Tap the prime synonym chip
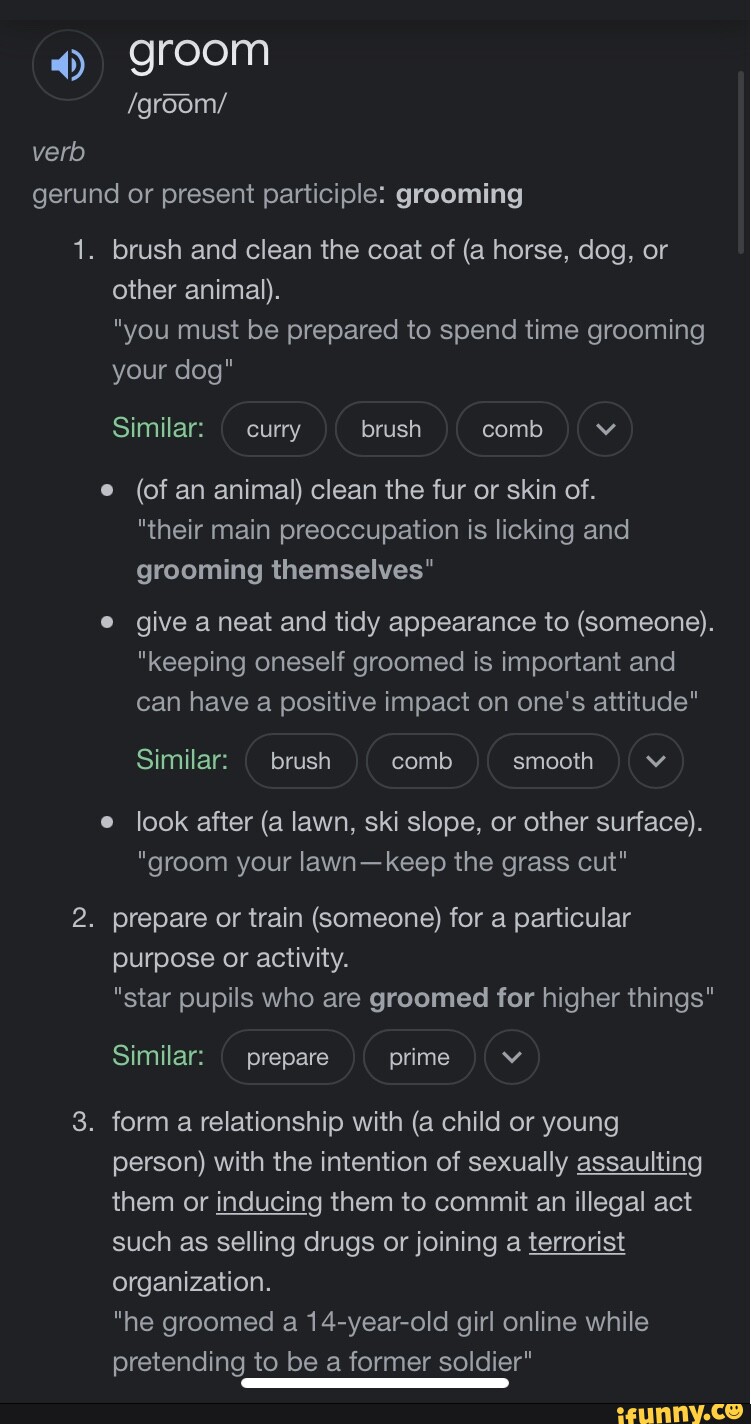 click(419, 1057)
